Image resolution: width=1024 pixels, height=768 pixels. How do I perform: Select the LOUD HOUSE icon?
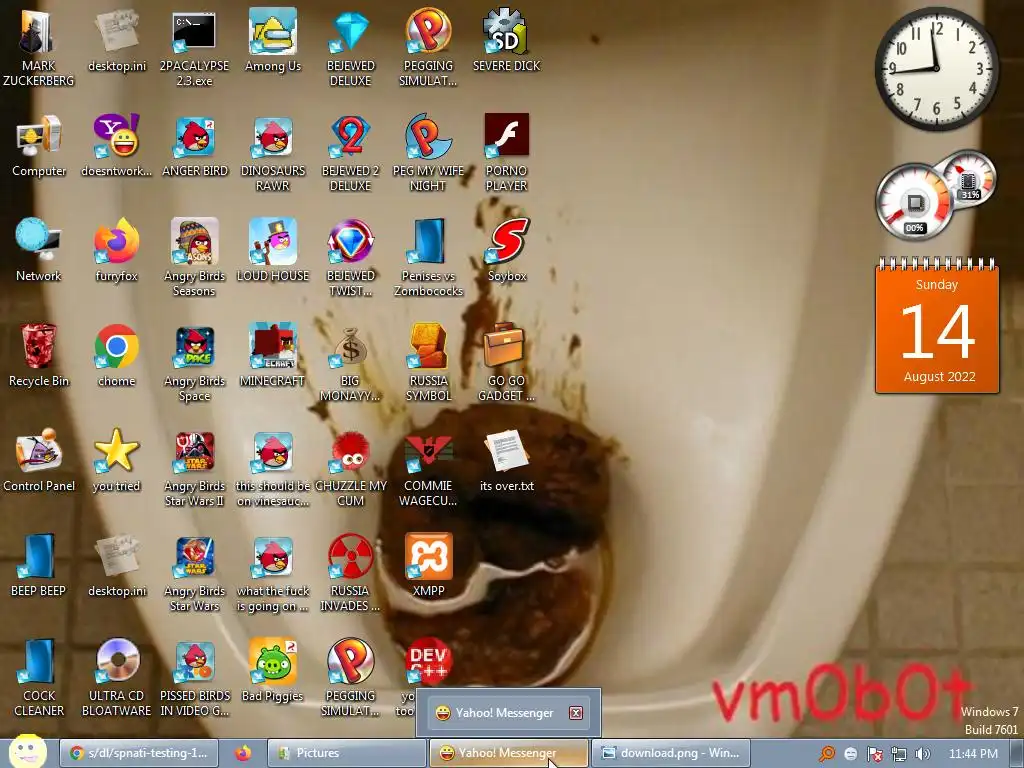pyautogui.click(x=273, y=251)
